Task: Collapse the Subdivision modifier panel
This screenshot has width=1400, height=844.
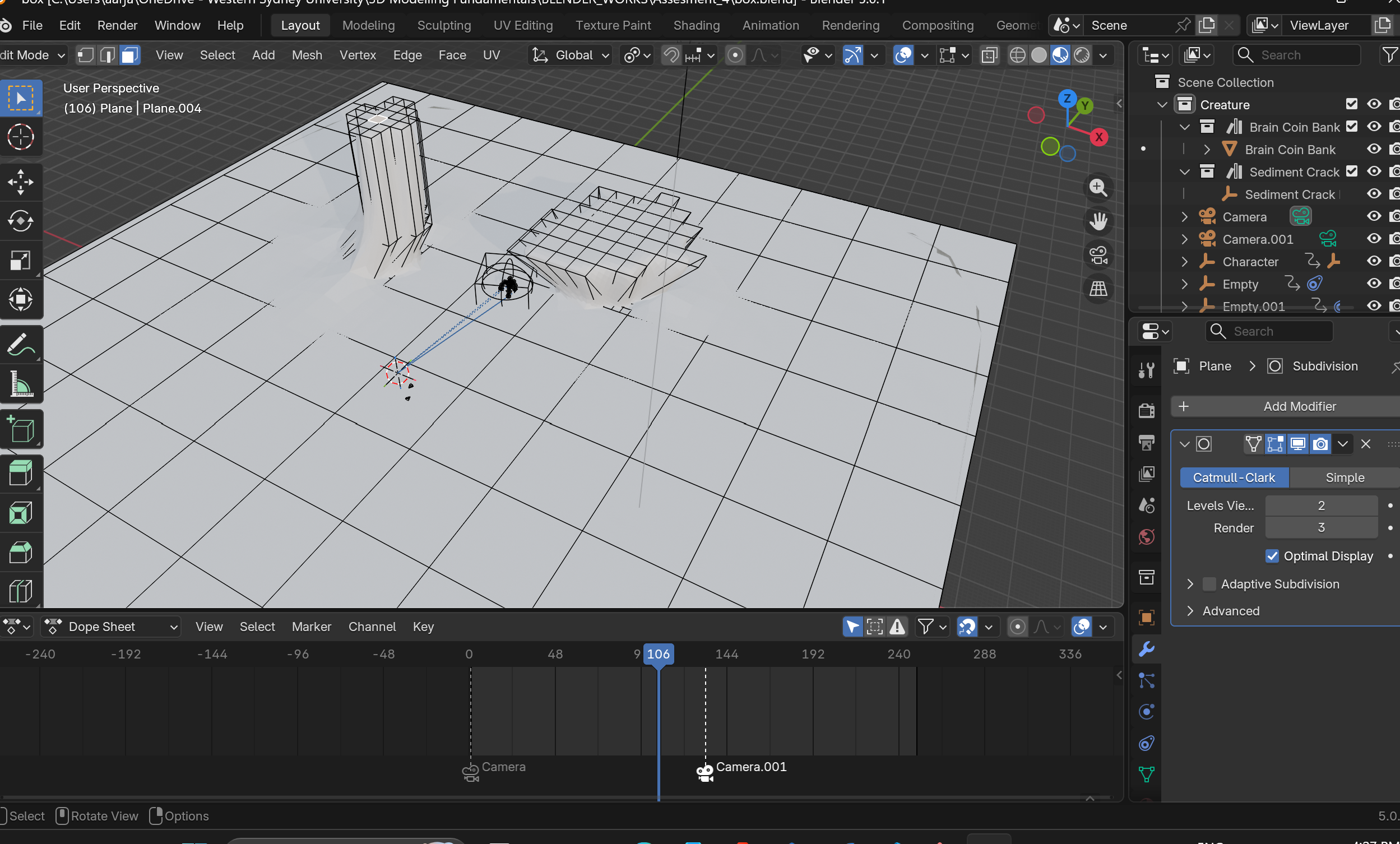Action: pyautogui.click(x=1185, y=444)
